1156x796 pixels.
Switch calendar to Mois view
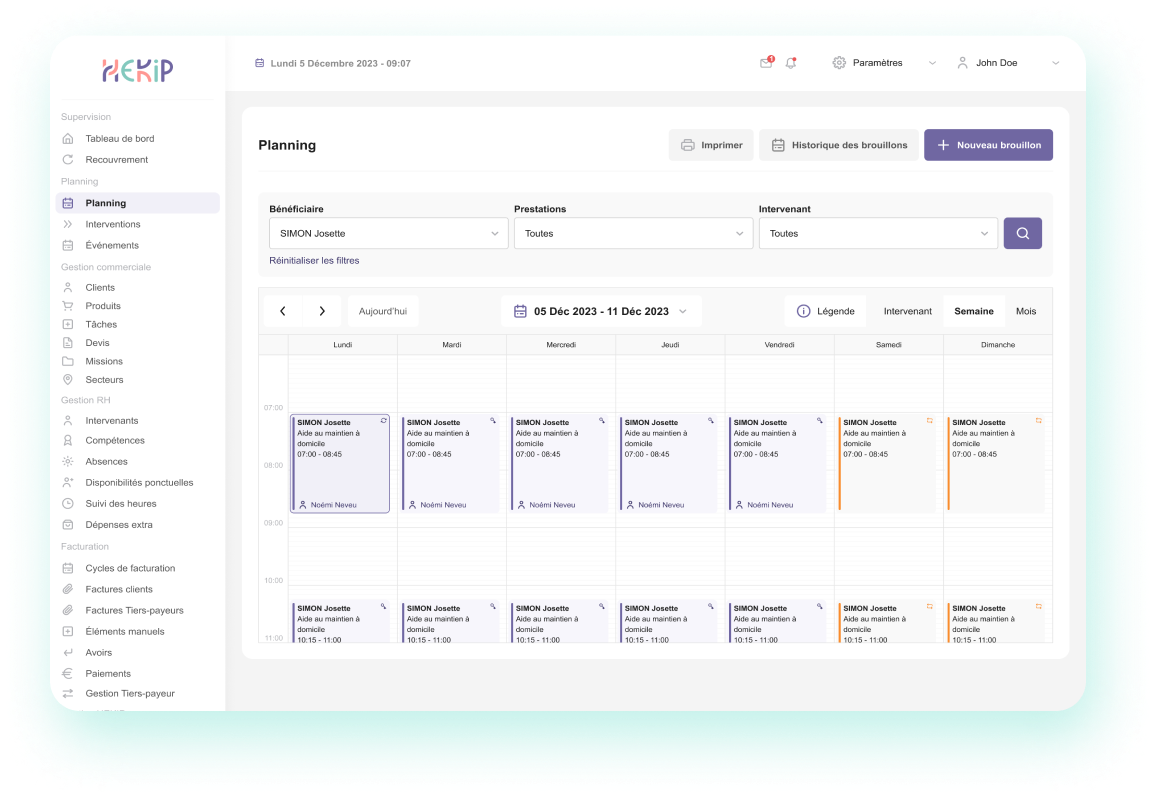pyautogui.click(x=1026, y=311)
